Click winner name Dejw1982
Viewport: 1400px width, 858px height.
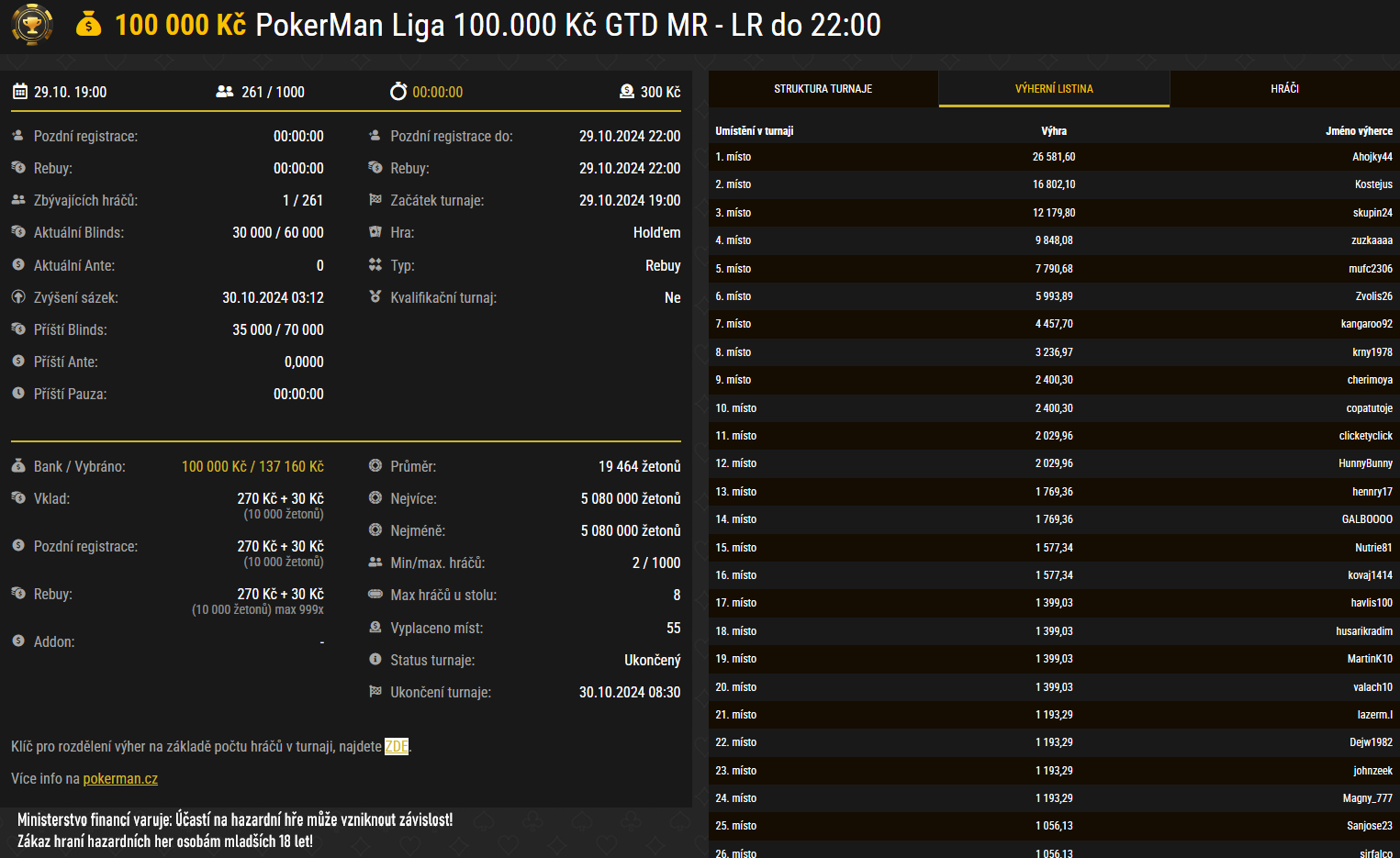[1371, 742]
